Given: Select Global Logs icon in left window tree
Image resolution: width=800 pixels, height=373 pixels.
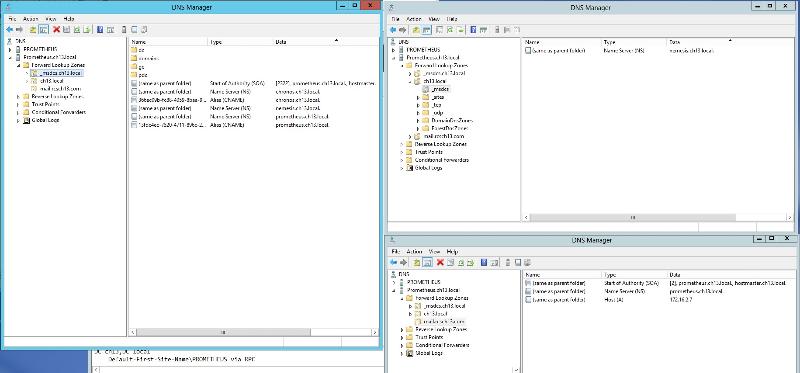Looking at the screenshot, I should (26, 120).
